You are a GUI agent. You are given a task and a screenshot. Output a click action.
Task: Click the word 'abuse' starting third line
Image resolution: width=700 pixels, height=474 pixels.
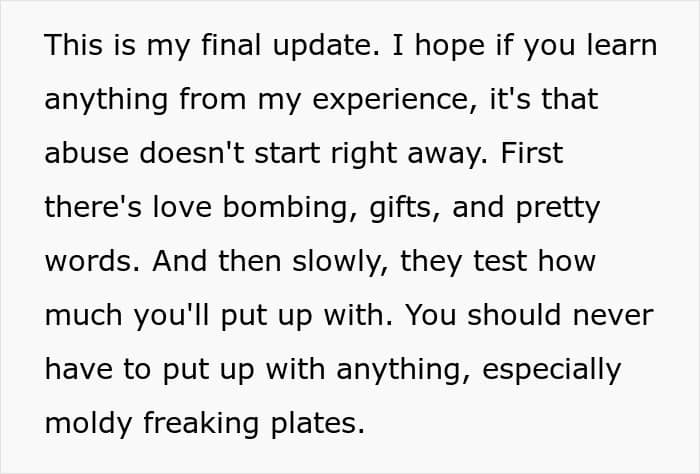[87, 153]
